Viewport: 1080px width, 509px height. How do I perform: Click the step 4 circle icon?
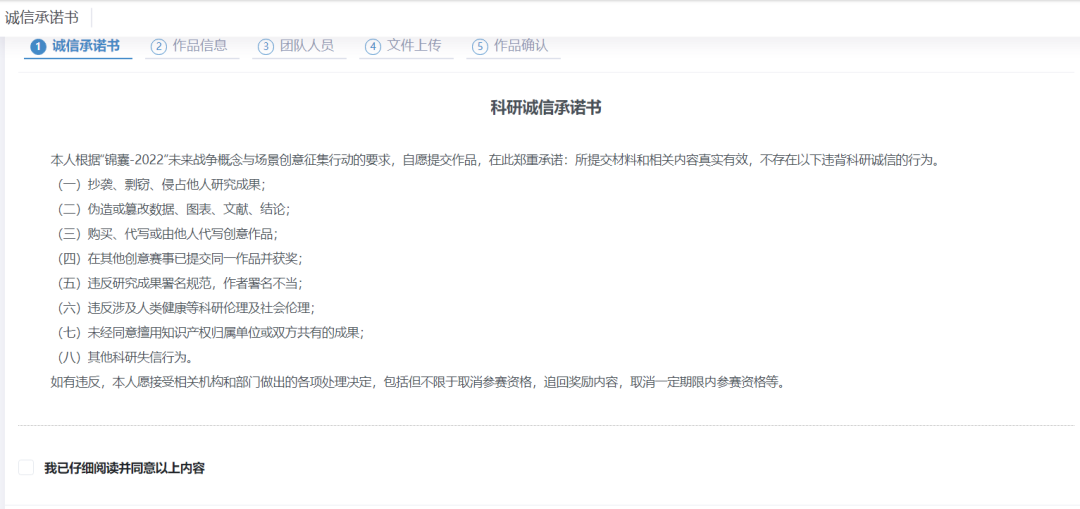373,47
